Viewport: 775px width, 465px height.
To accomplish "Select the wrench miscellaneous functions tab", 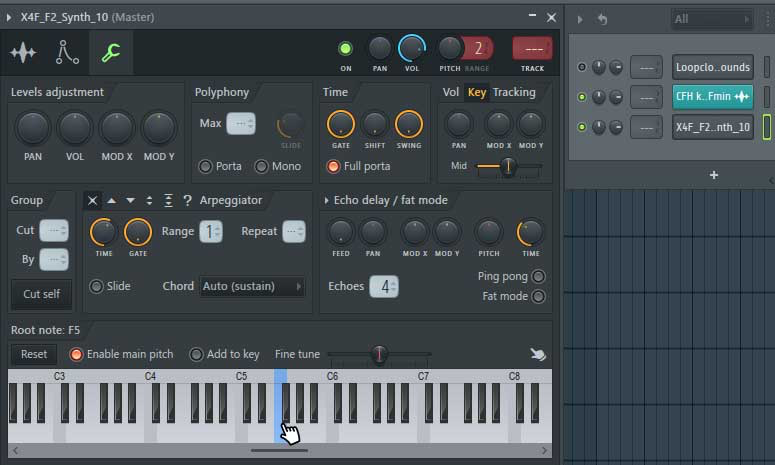I will (x=110, y=53).
